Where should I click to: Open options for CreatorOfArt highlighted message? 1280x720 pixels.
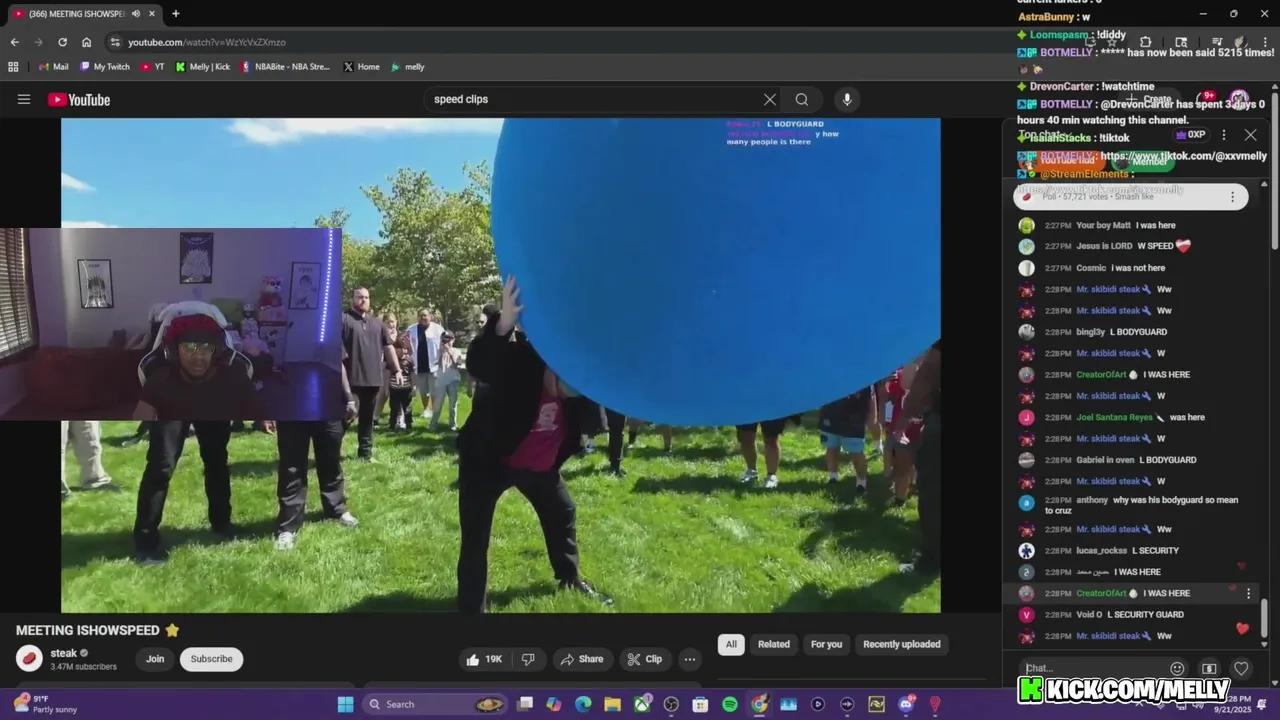click(x=1248, y=593)
